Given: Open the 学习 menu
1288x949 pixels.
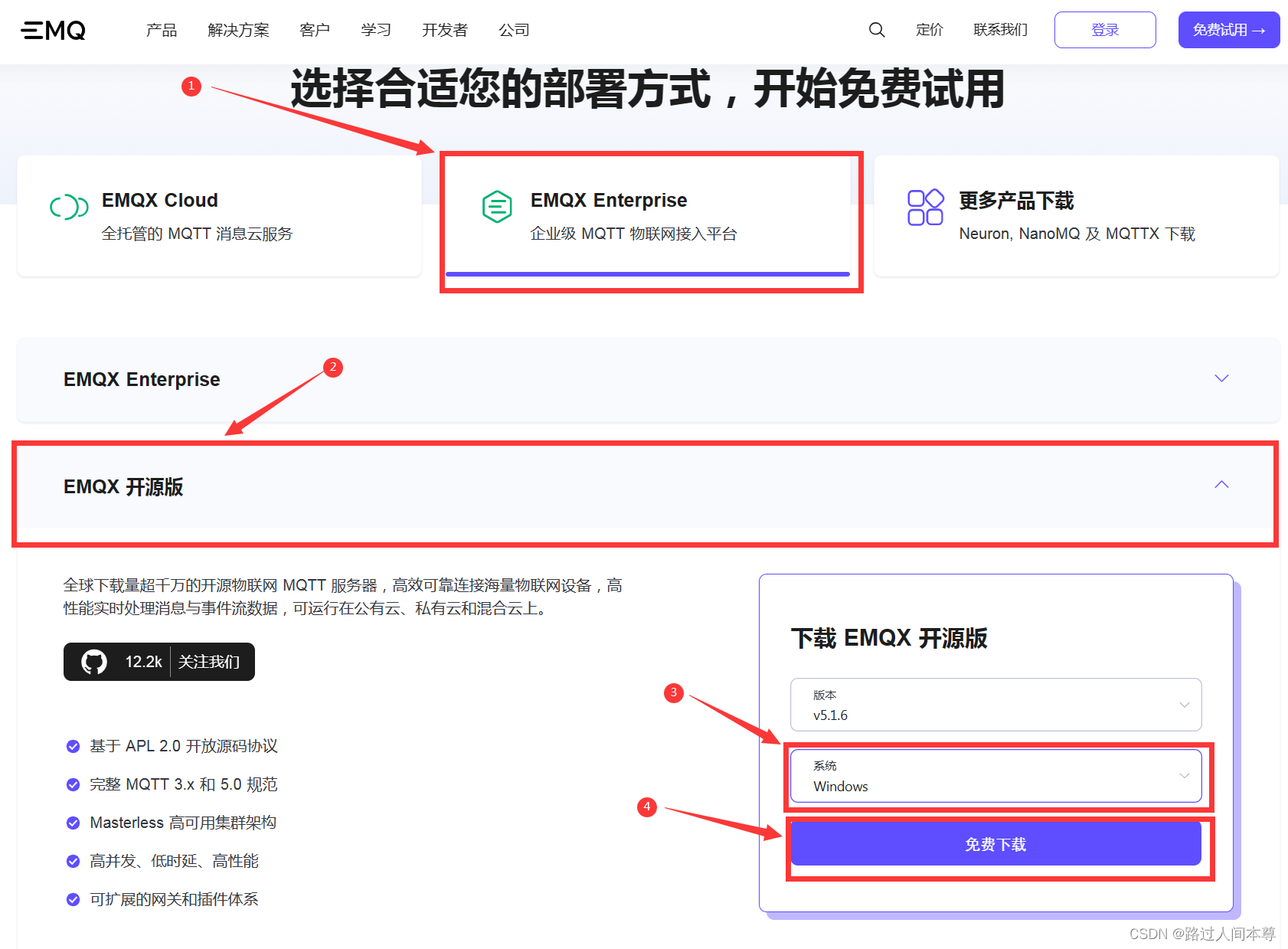Looking at the screenshot, I should [x=376, y=30].
